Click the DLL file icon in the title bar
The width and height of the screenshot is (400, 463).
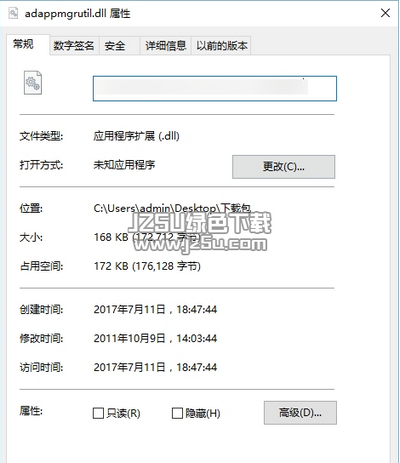tap(13, 13)
